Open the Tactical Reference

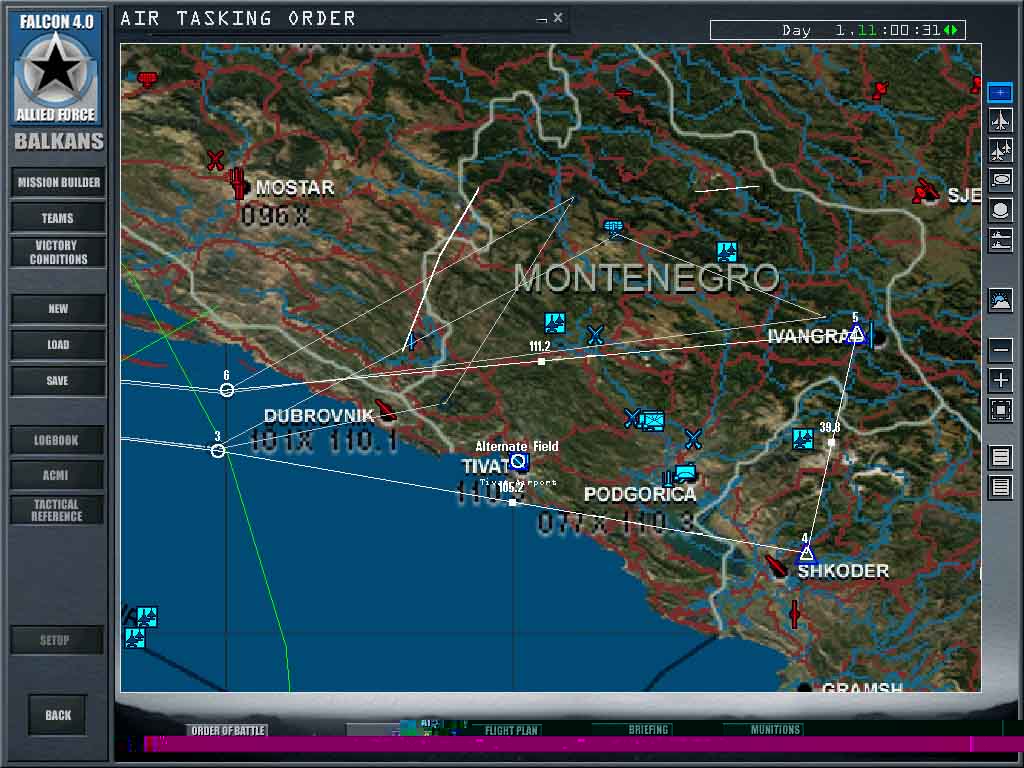point(57,510)
